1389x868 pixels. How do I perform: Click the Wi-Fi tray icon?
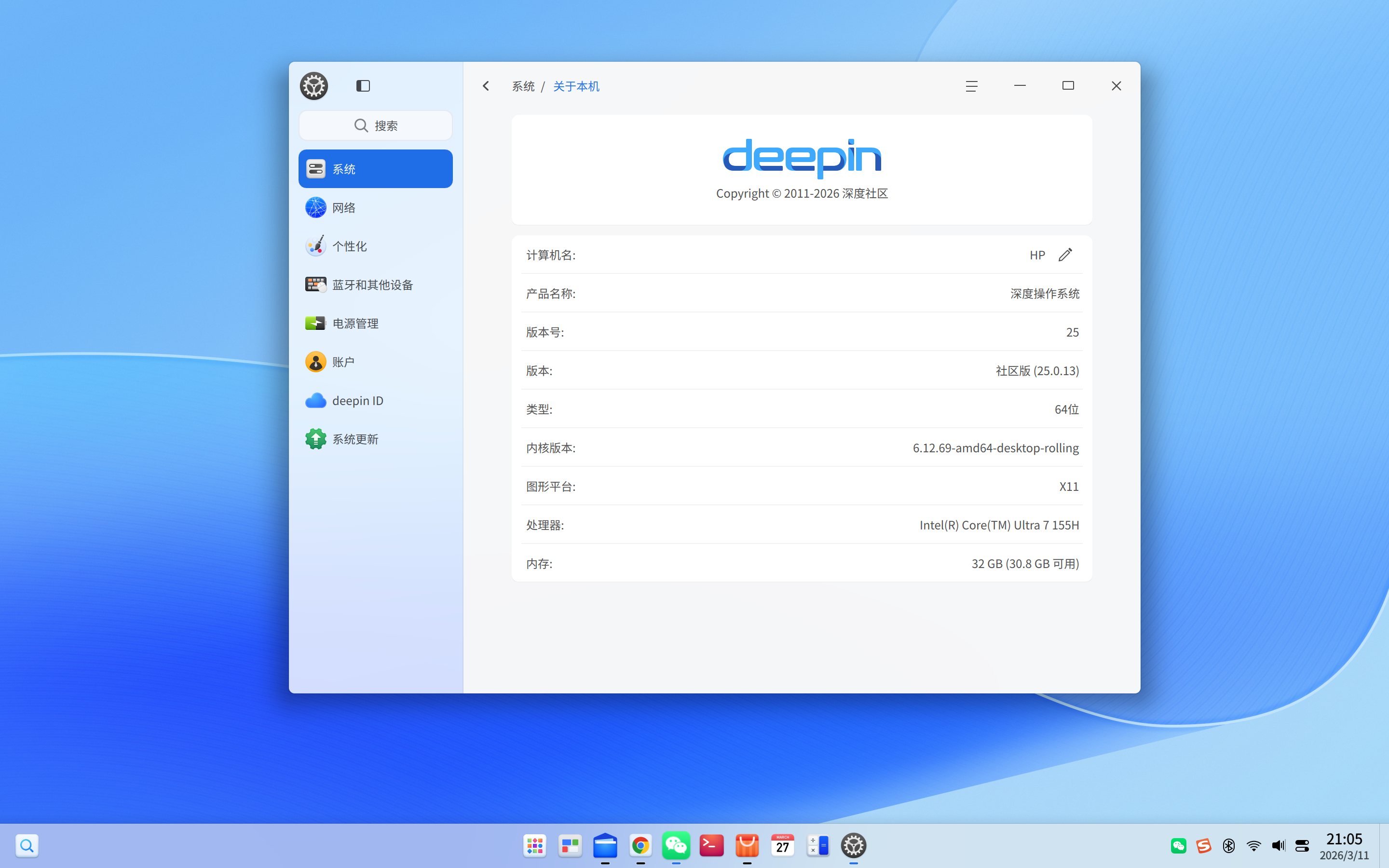coord(1253,845)
